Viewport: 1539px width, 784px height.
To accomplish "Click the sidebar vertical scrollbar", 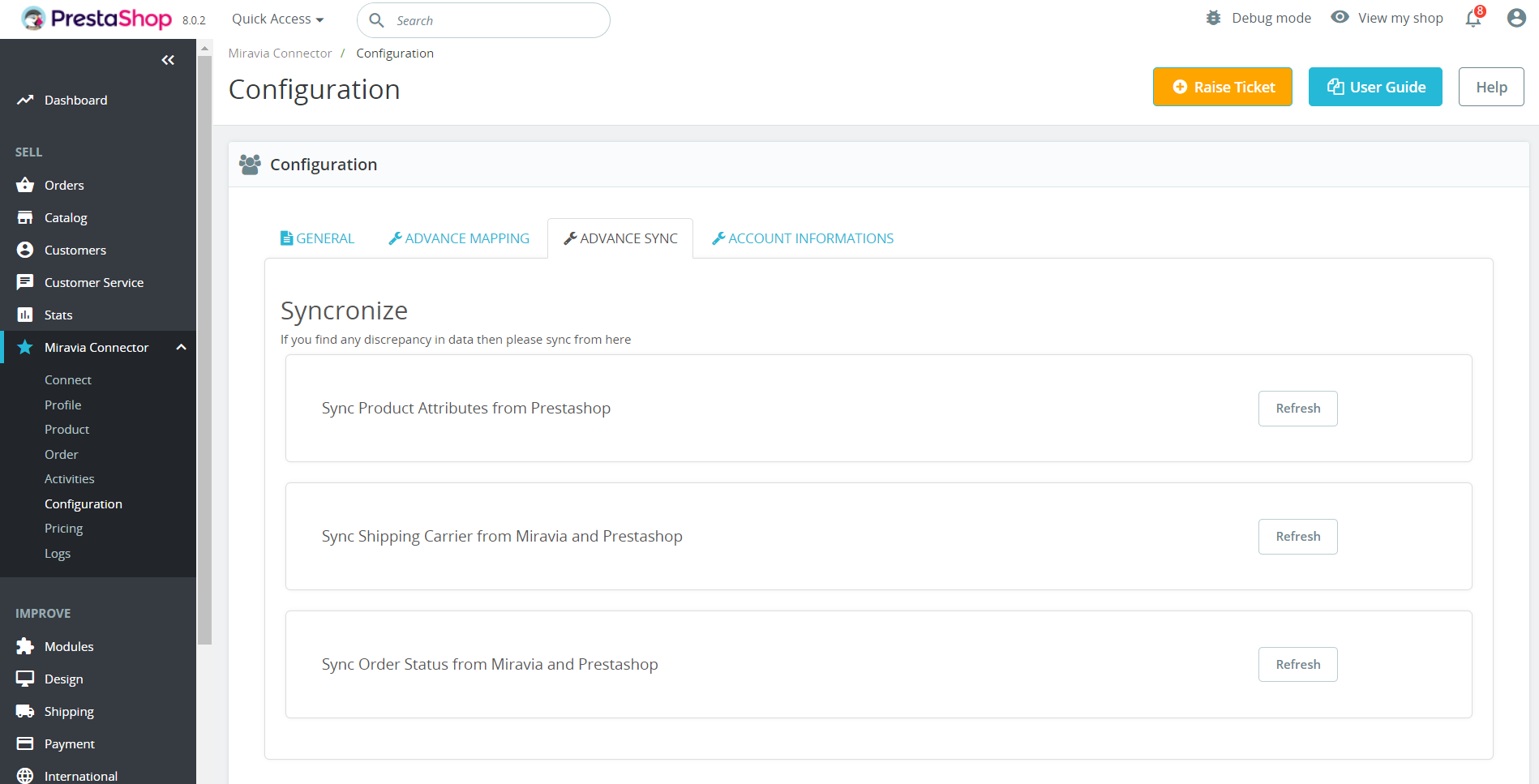I will (x=205, y=349).
